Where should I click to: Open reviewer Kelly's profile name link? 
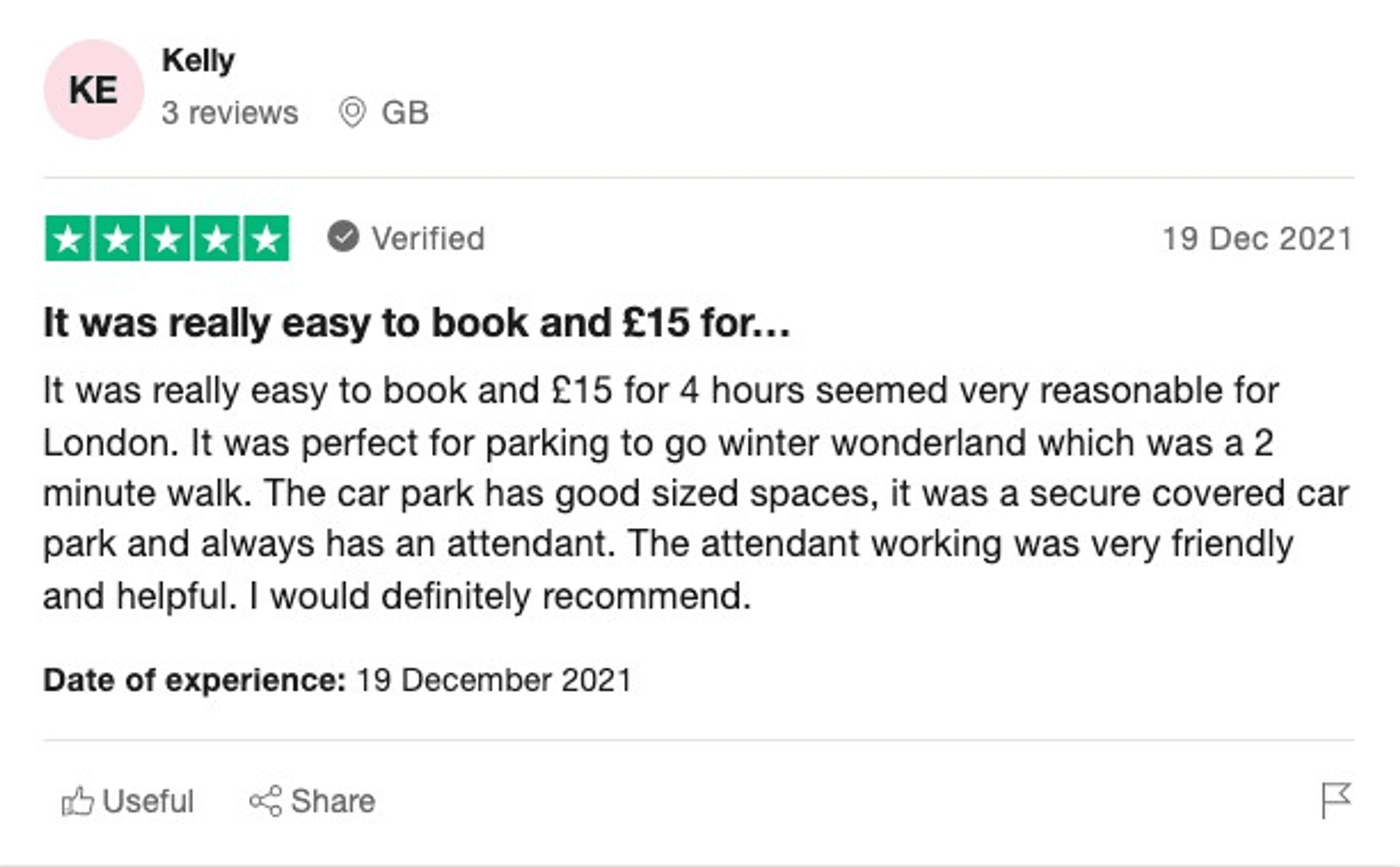point(198,61)
